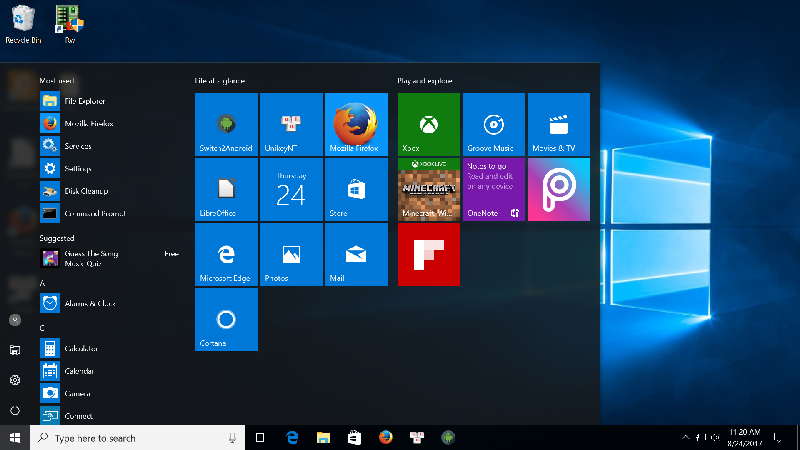This screenshot has width=800, height=450.
Task: Open Services from Most used list
Action: 110,146
